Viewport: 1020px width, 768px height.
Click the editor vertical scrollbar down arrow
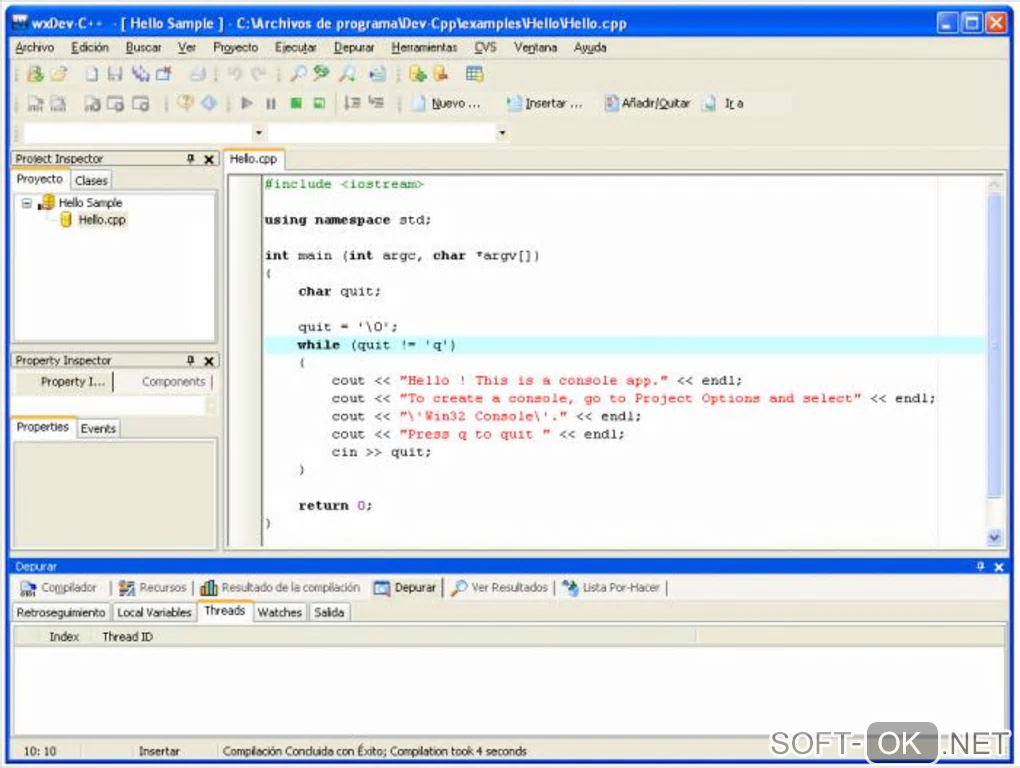click(x=994, y=537)
